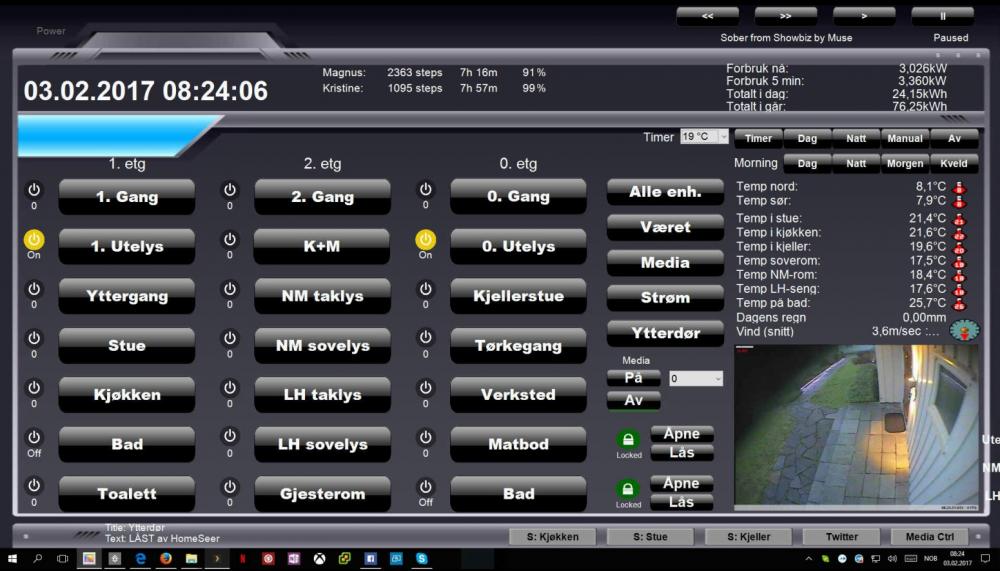The width and height of the screenshot is (1000, 571).
Task: Click outdoor camera feed thumbnail
Action: tap(857, 427)
